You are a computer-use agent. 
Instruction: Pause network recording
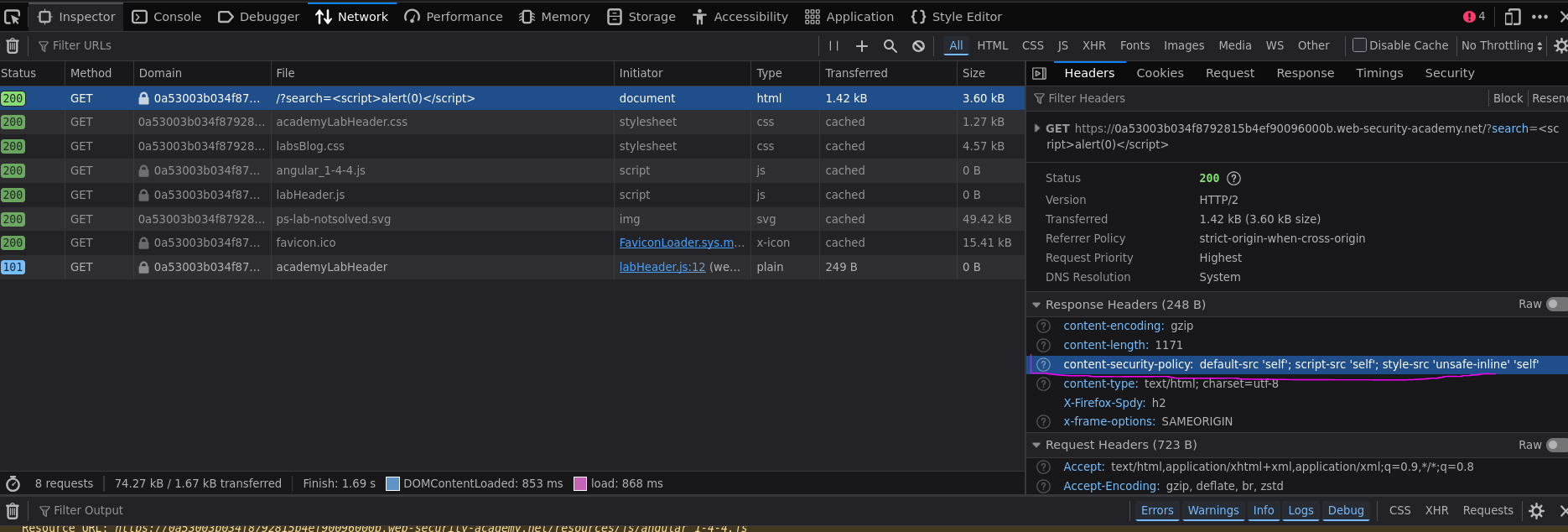click(833, 45)
